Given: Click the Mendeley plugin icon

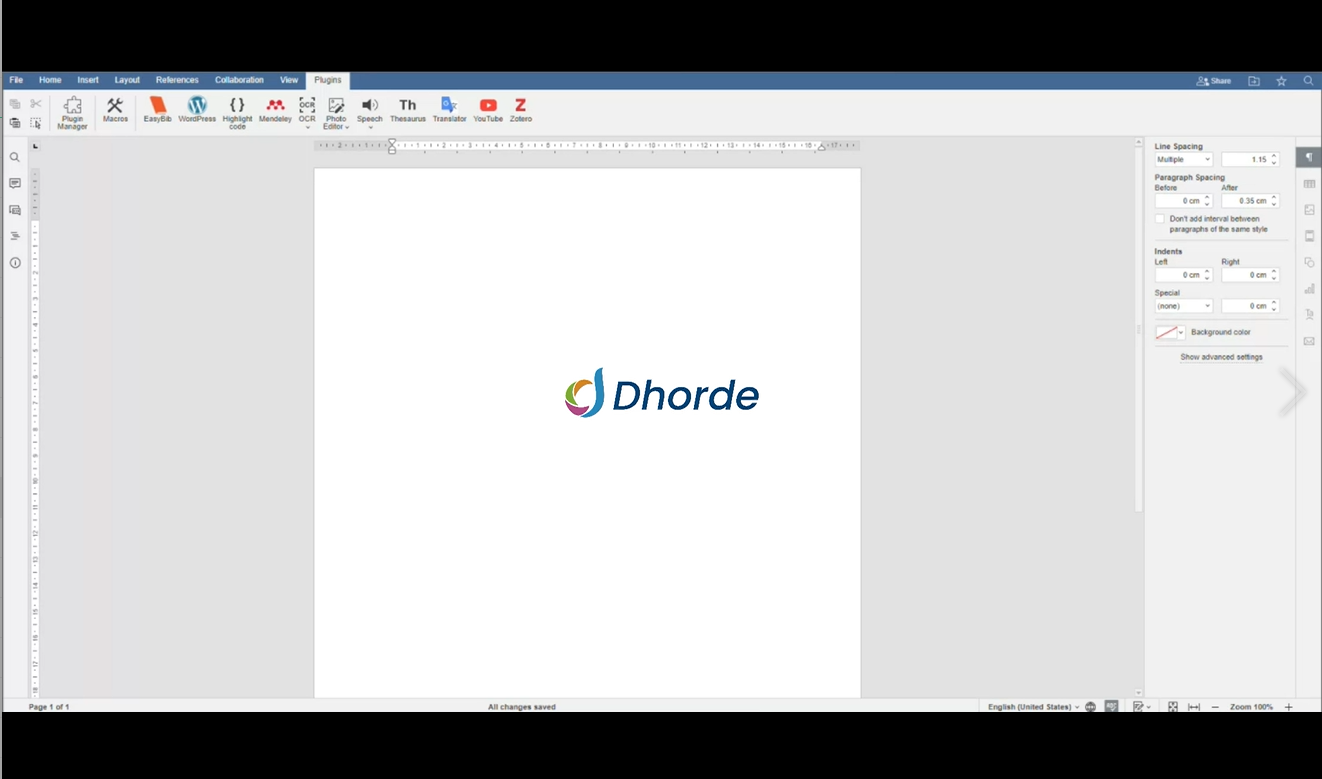Looking at the screenshot, I should 275,109.
